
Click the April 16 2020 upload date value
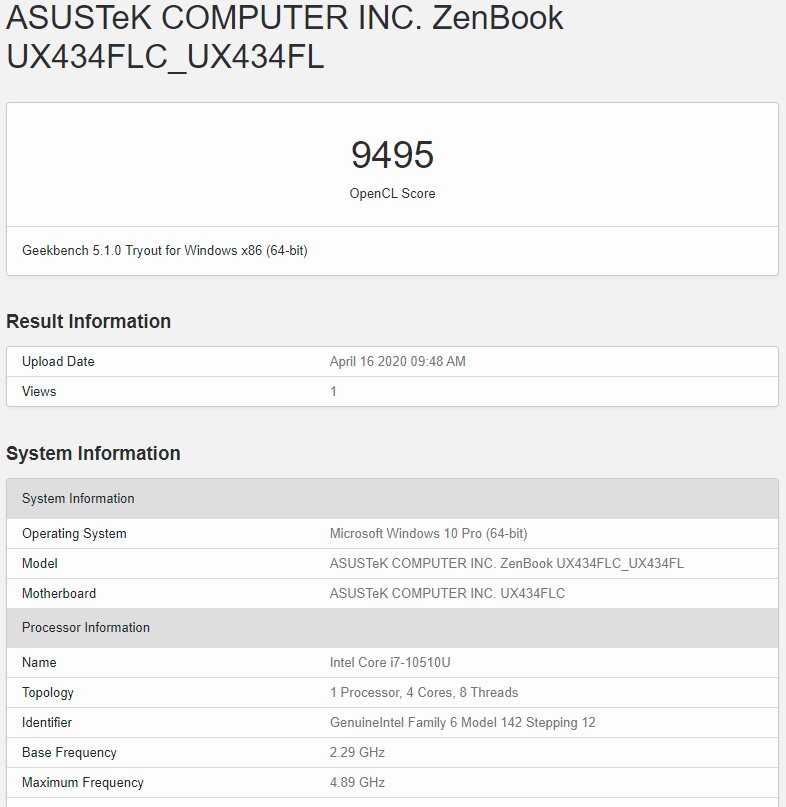point(397,361)
